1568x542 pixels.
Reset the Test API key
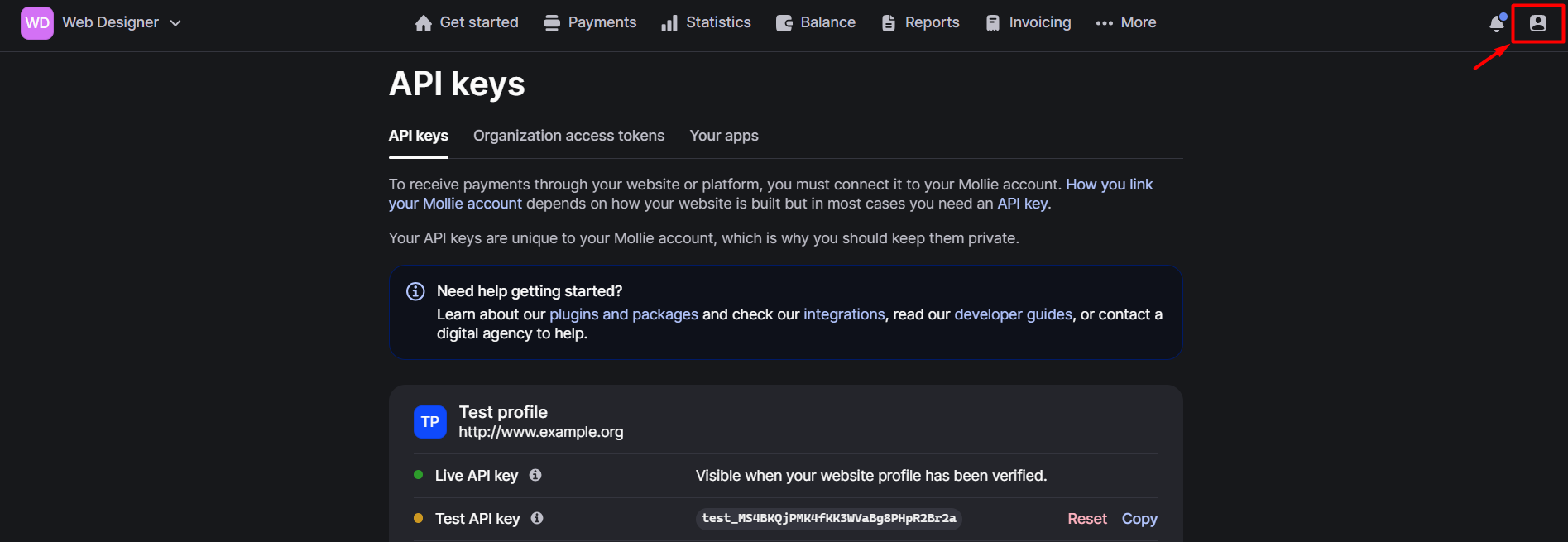1086,519
